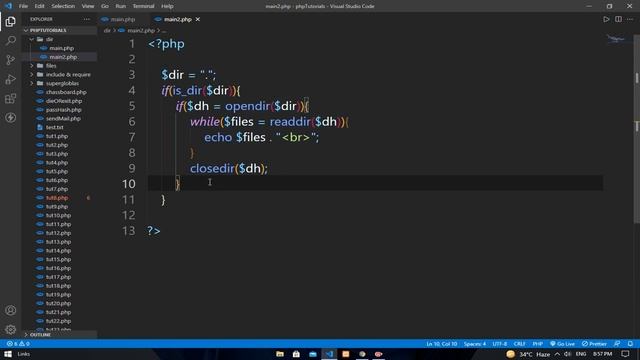
Task: Open the feedback icon in status bar
Action: click(617, 344)
